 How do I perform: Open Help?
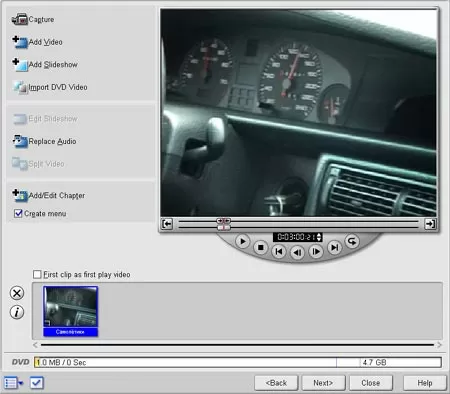click(x=425, y=383)
